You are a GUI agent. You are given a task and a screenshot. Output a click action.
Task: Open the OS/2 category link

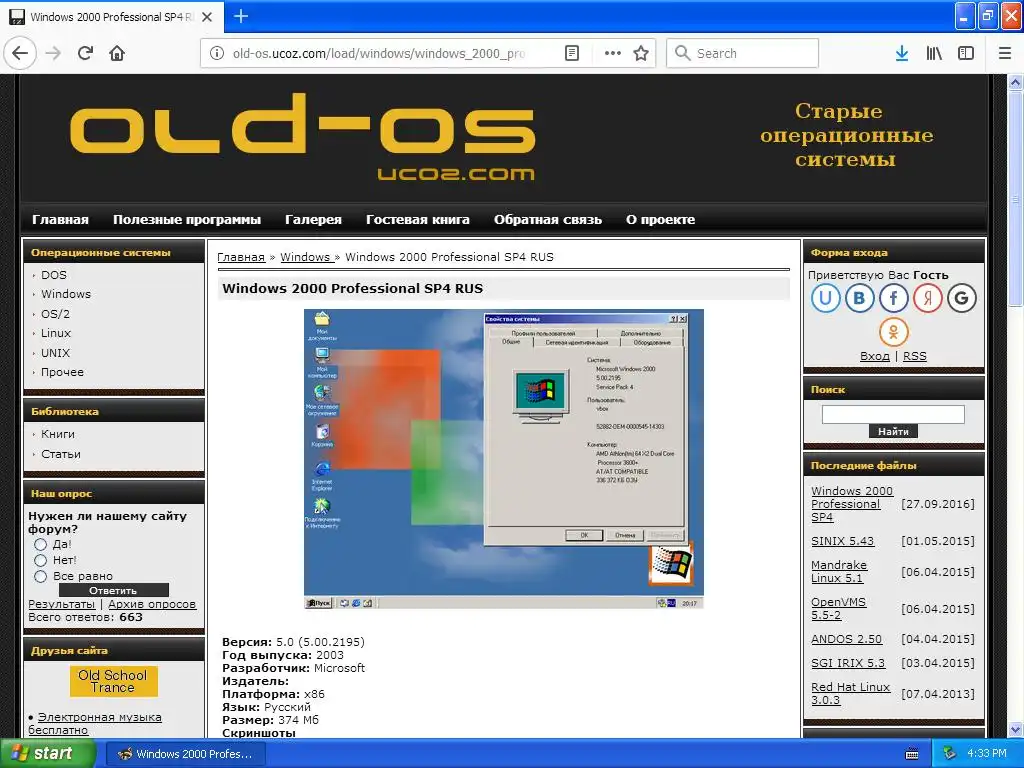pyautogui.click(x=56, y=314)
